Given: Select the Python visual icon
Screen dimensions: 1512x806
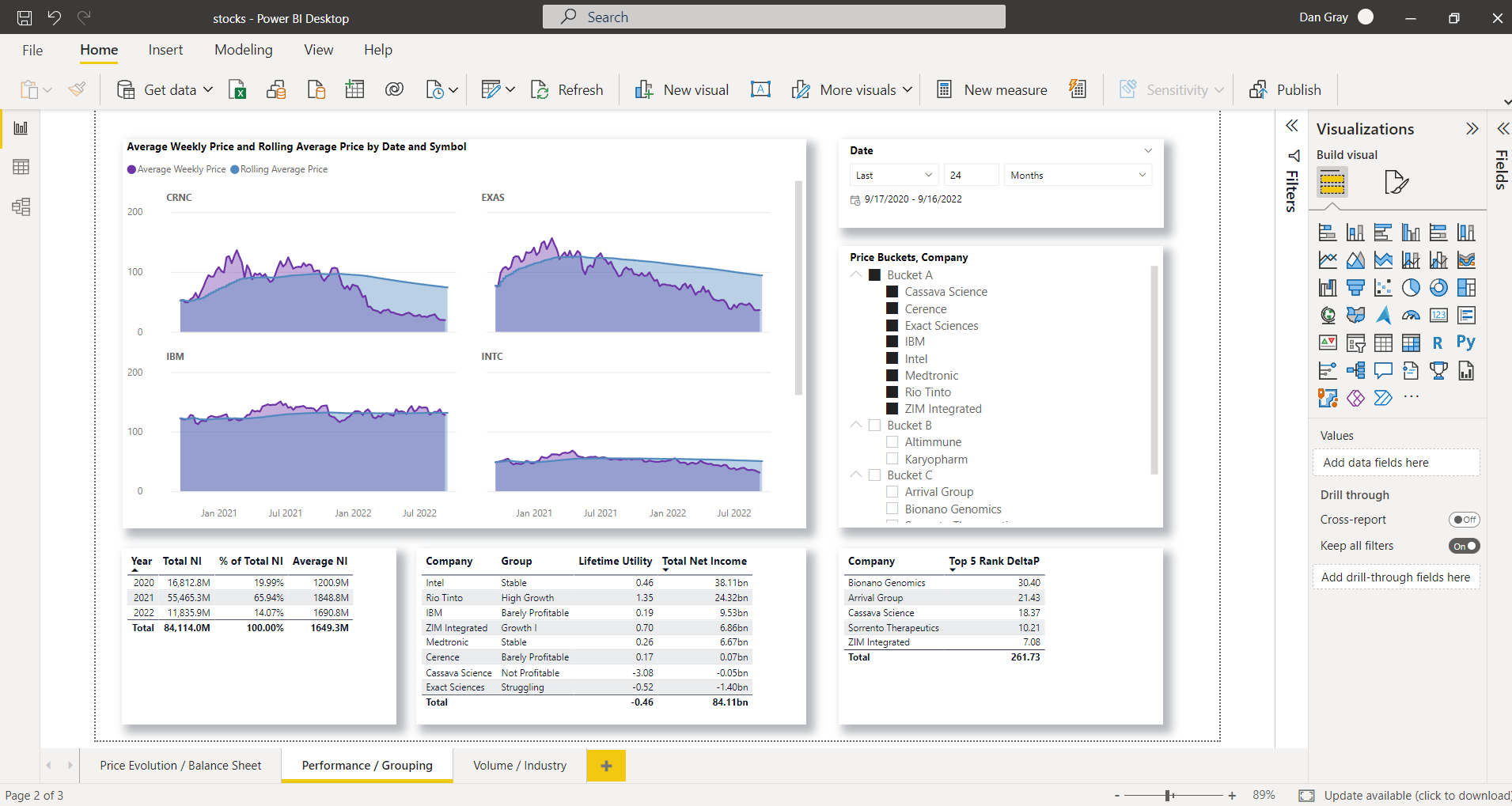Looking at the screenshot, I should click(1465, 342).
